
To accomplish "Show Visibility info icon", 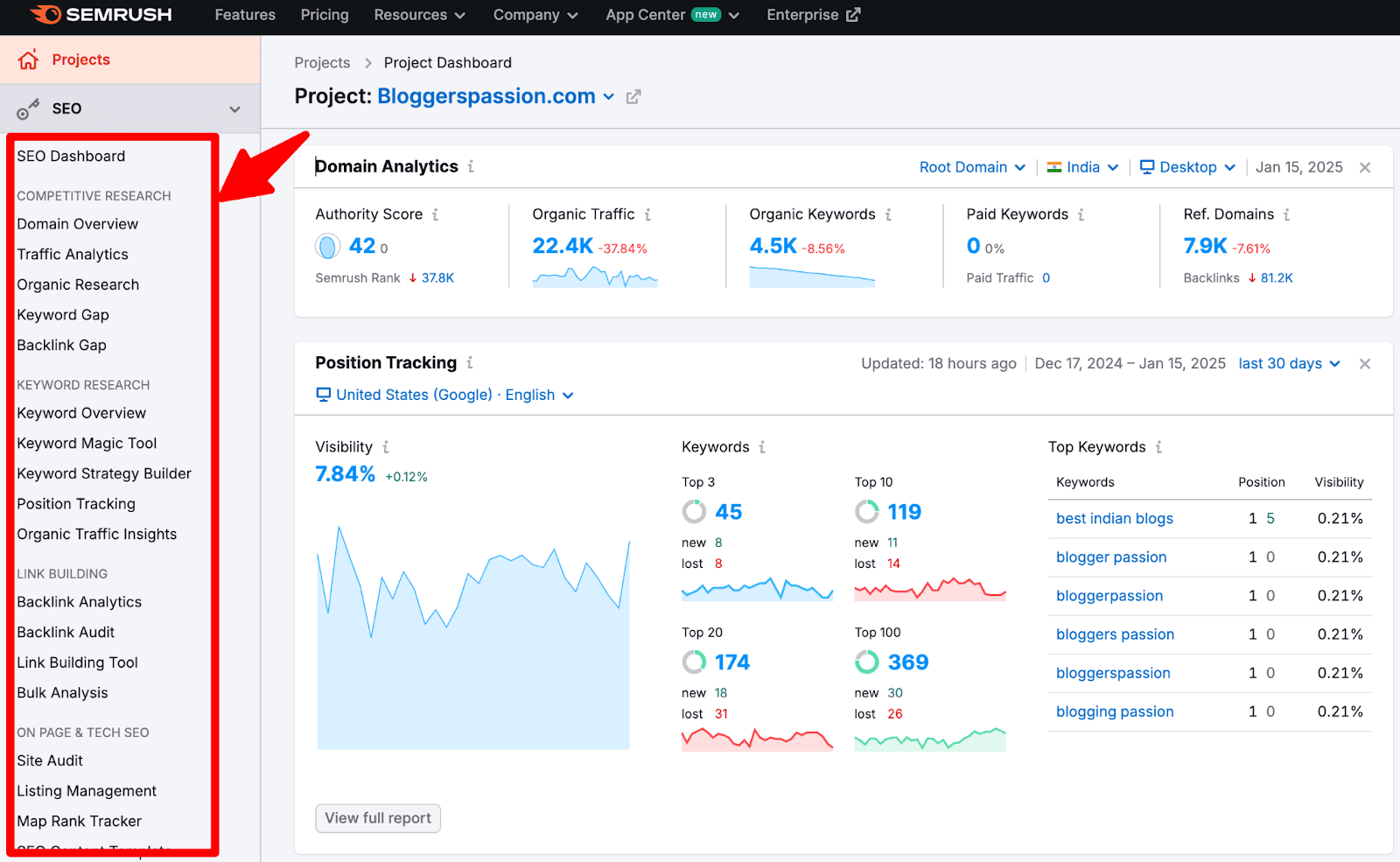I will (385, 447).
